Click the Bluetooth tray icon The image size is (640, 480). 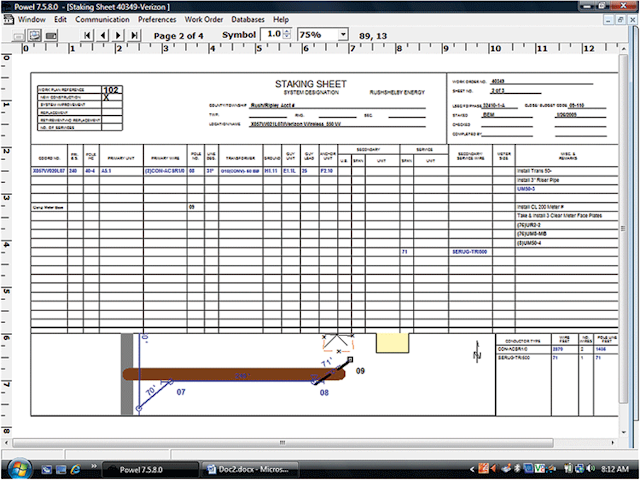click(518, 469)
